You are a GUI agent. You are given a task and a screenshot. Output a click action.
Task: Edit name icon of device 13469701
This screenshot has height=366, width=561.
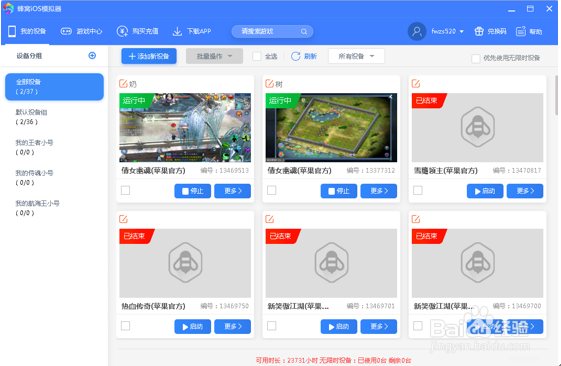(x=269, y=219)
